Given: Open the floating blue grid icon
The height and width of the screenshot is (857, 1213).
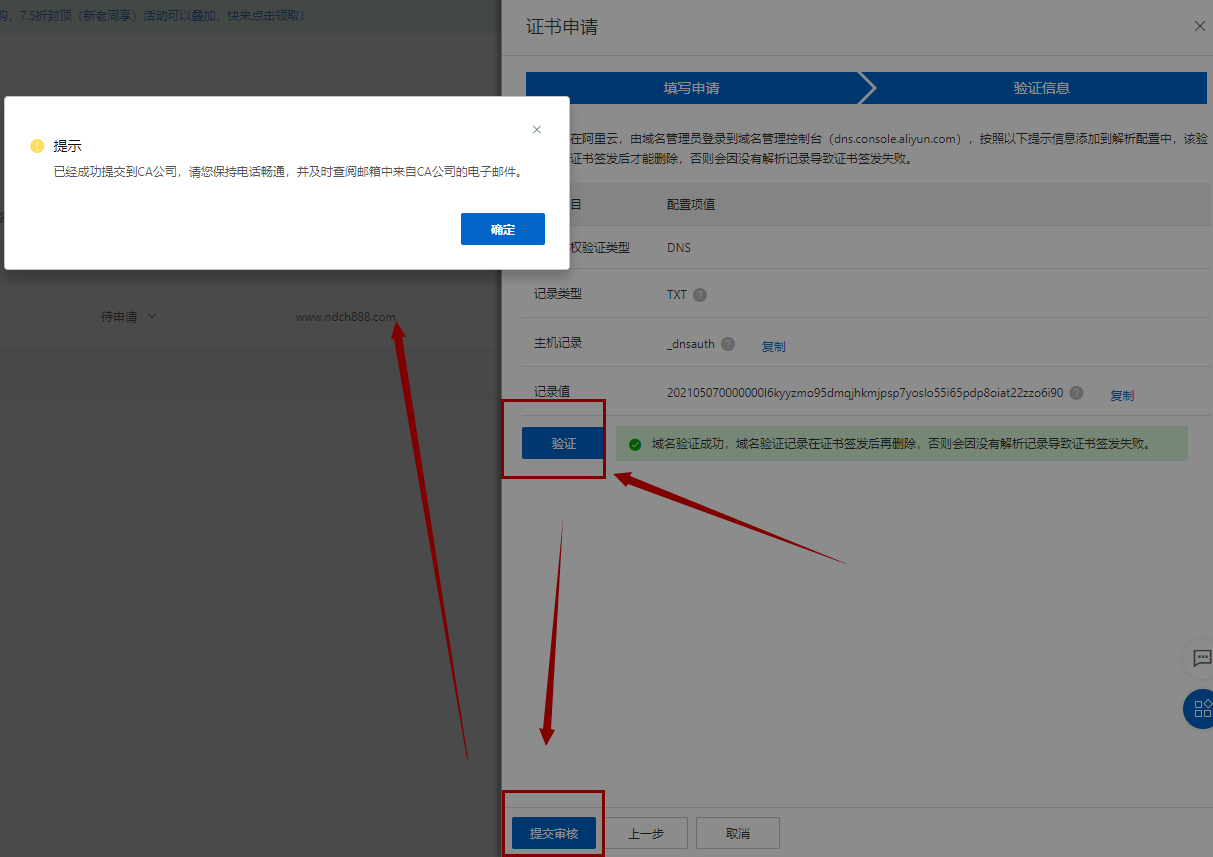Looking at the screenshot, I should pyautogui.click(x=1199, y=709).
